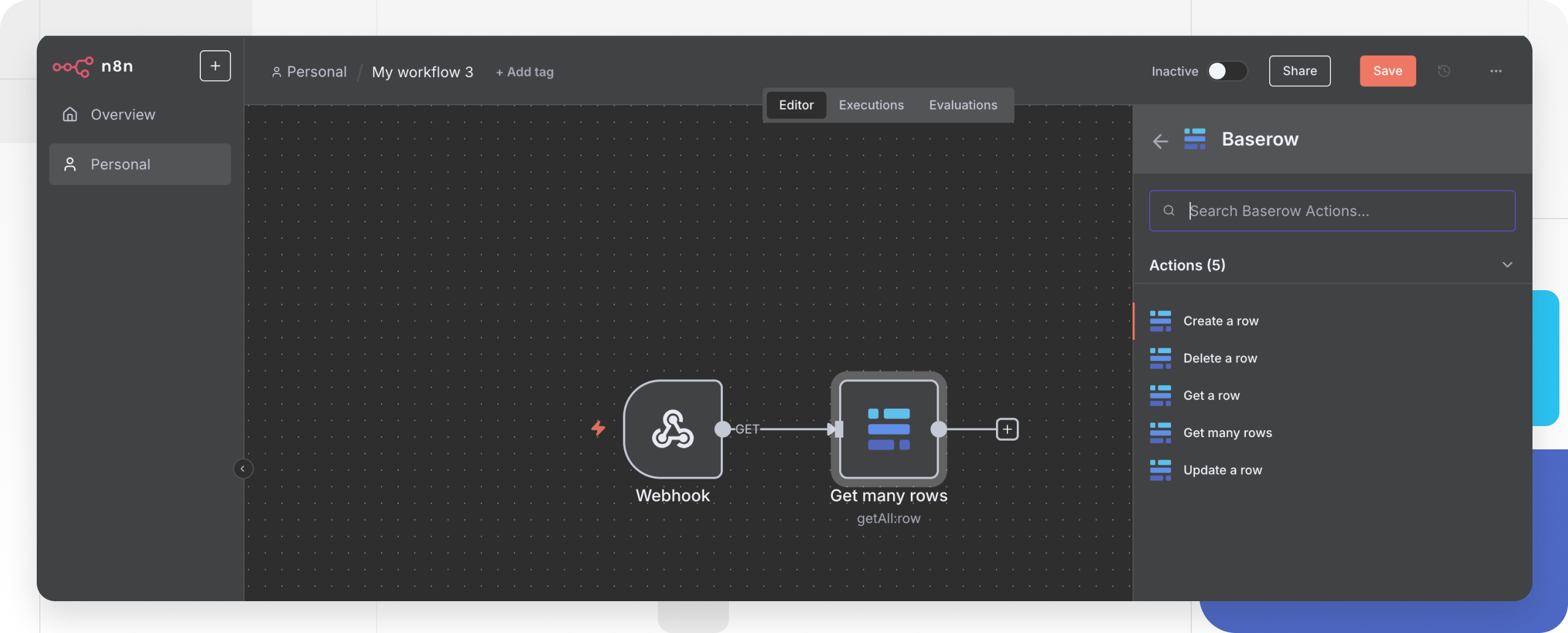The width and height of the screenshot is (1568, 633).
Task: Click the red trigger lightning bolt icon
Action: tap(598, 428)
